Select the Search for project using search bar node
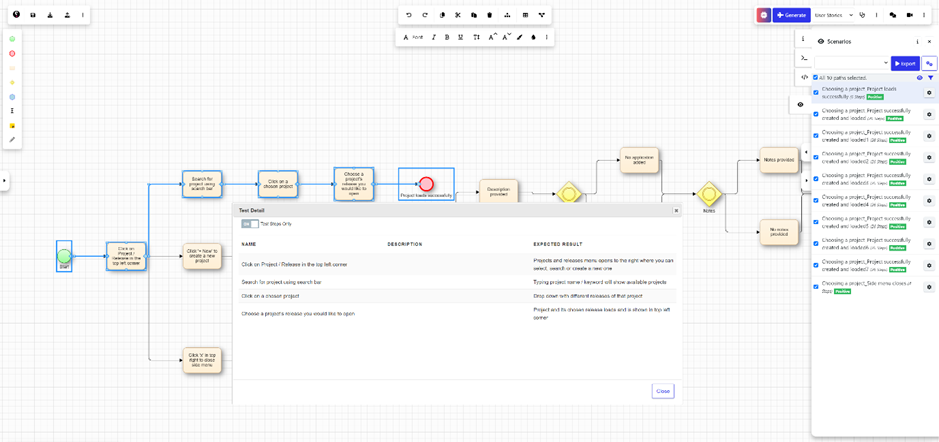 click(x=202, y=184)
